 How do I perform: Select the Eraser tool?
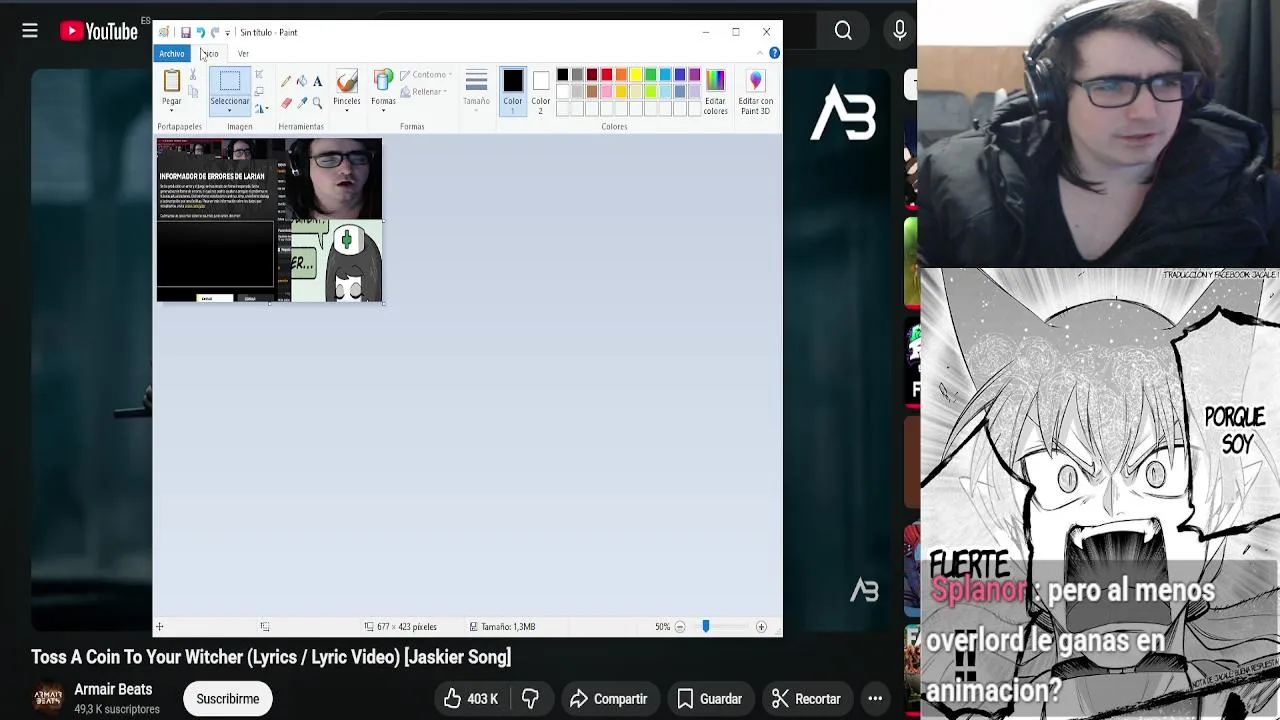pos(286,103)
